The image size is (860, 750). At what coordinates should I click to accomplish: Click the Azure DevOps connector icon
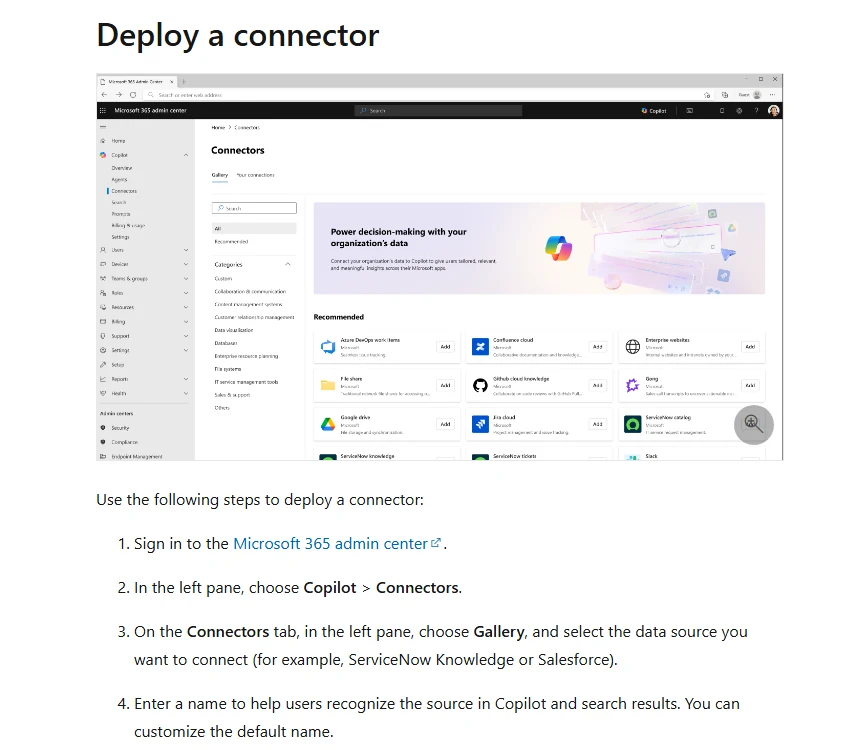(328, 347)
